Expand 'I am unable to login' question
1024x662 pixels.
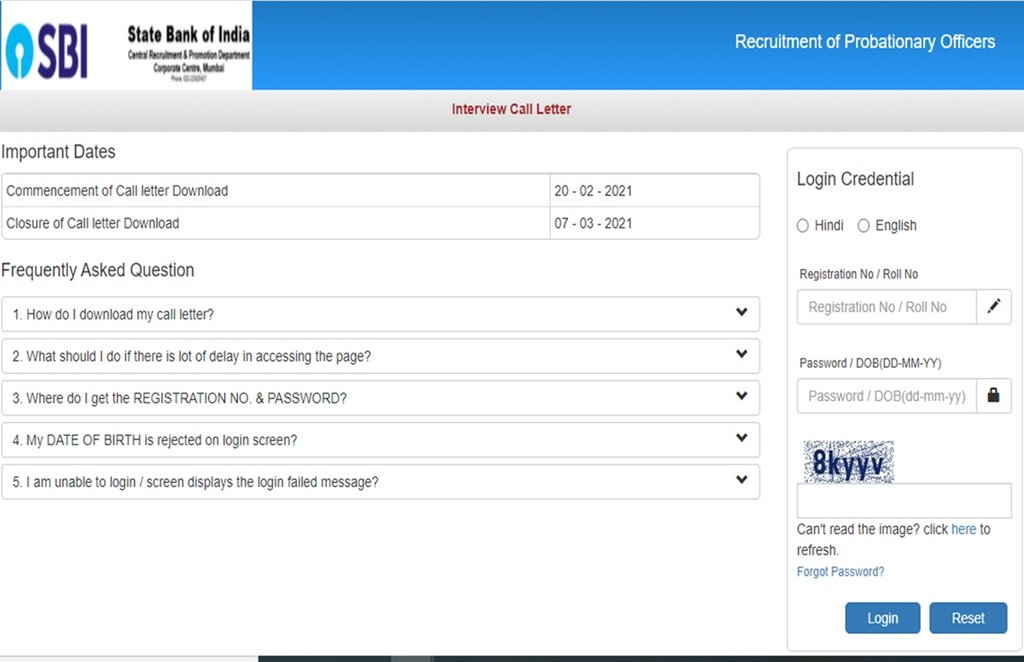[380, 482]
